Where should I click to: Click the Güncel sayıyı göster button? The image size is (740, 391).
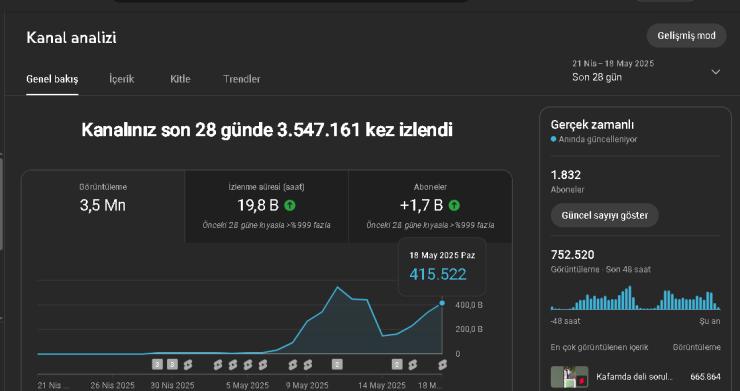[x=605, y=215]
